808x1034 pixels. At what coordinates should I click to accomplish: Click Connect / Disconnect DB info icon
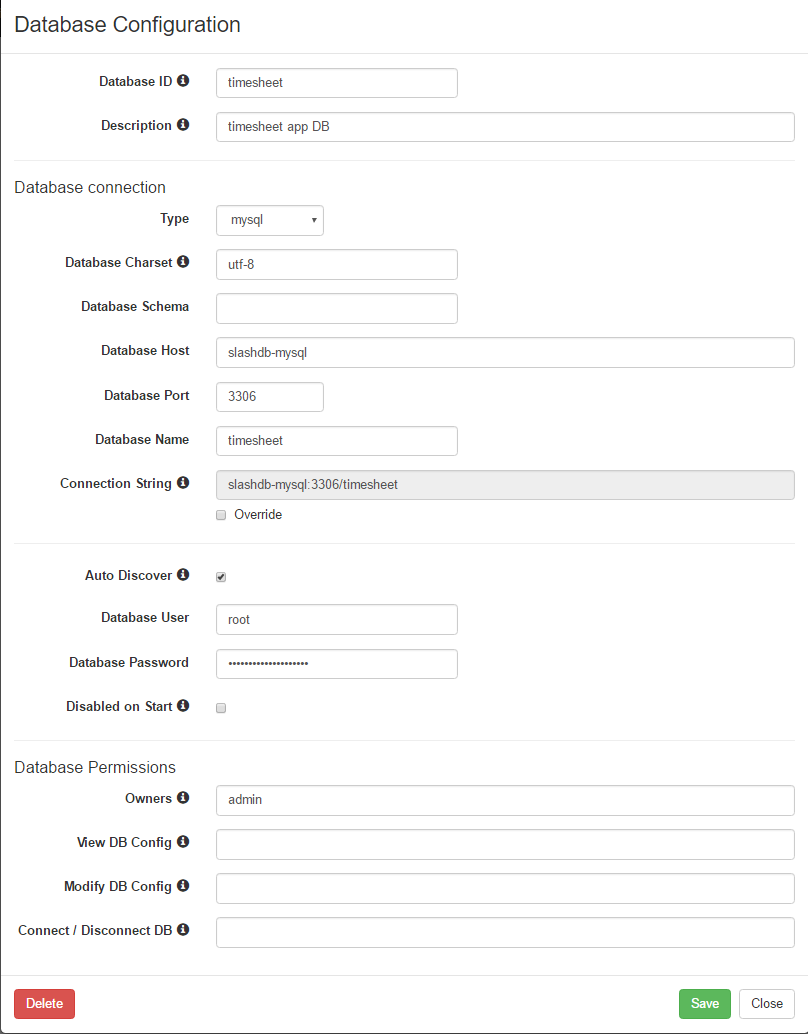coord(183,929)
